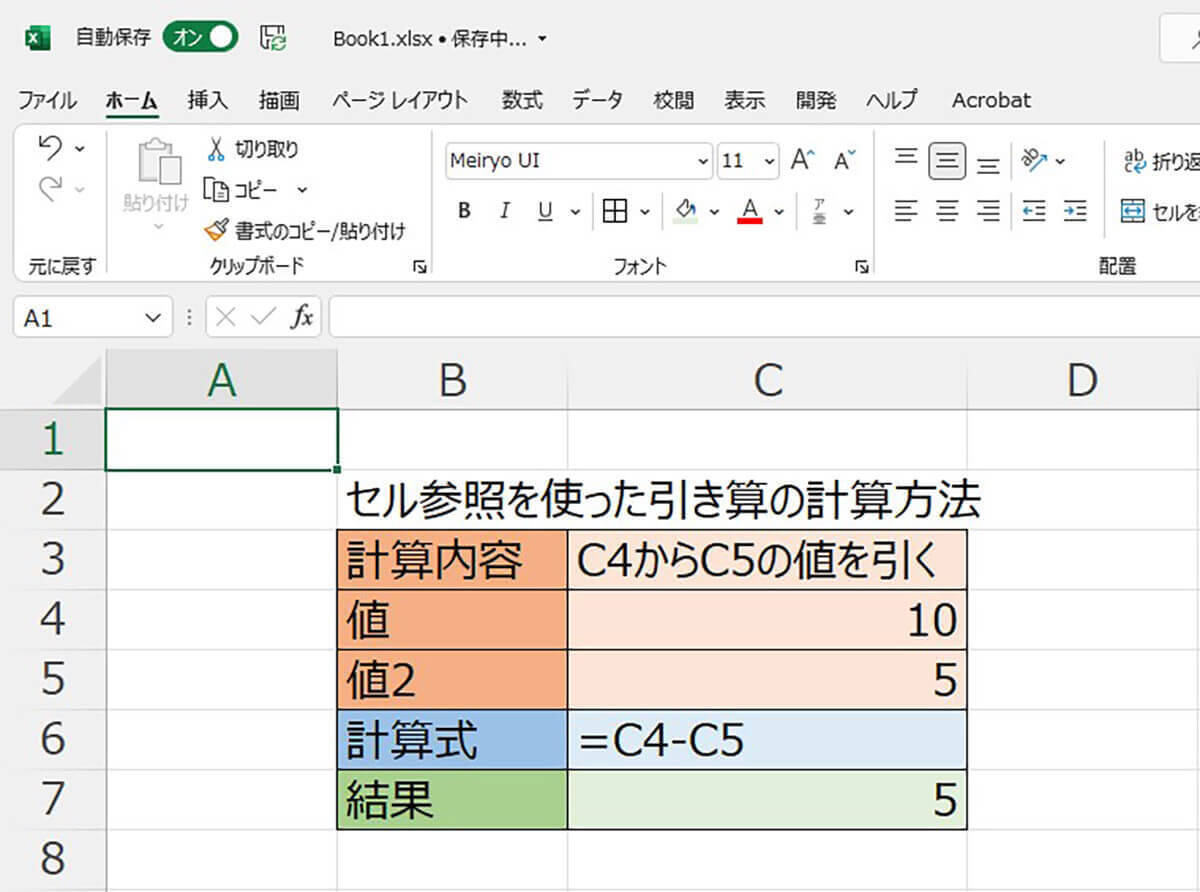
Task: Click the Insert Function fx icon
Action: (x=301, y=318)
